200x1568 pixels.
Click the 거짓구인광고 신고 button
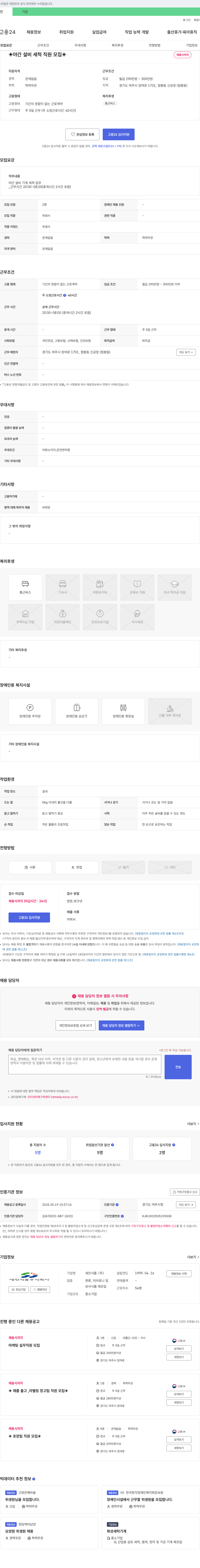[x=185, y=1192]
